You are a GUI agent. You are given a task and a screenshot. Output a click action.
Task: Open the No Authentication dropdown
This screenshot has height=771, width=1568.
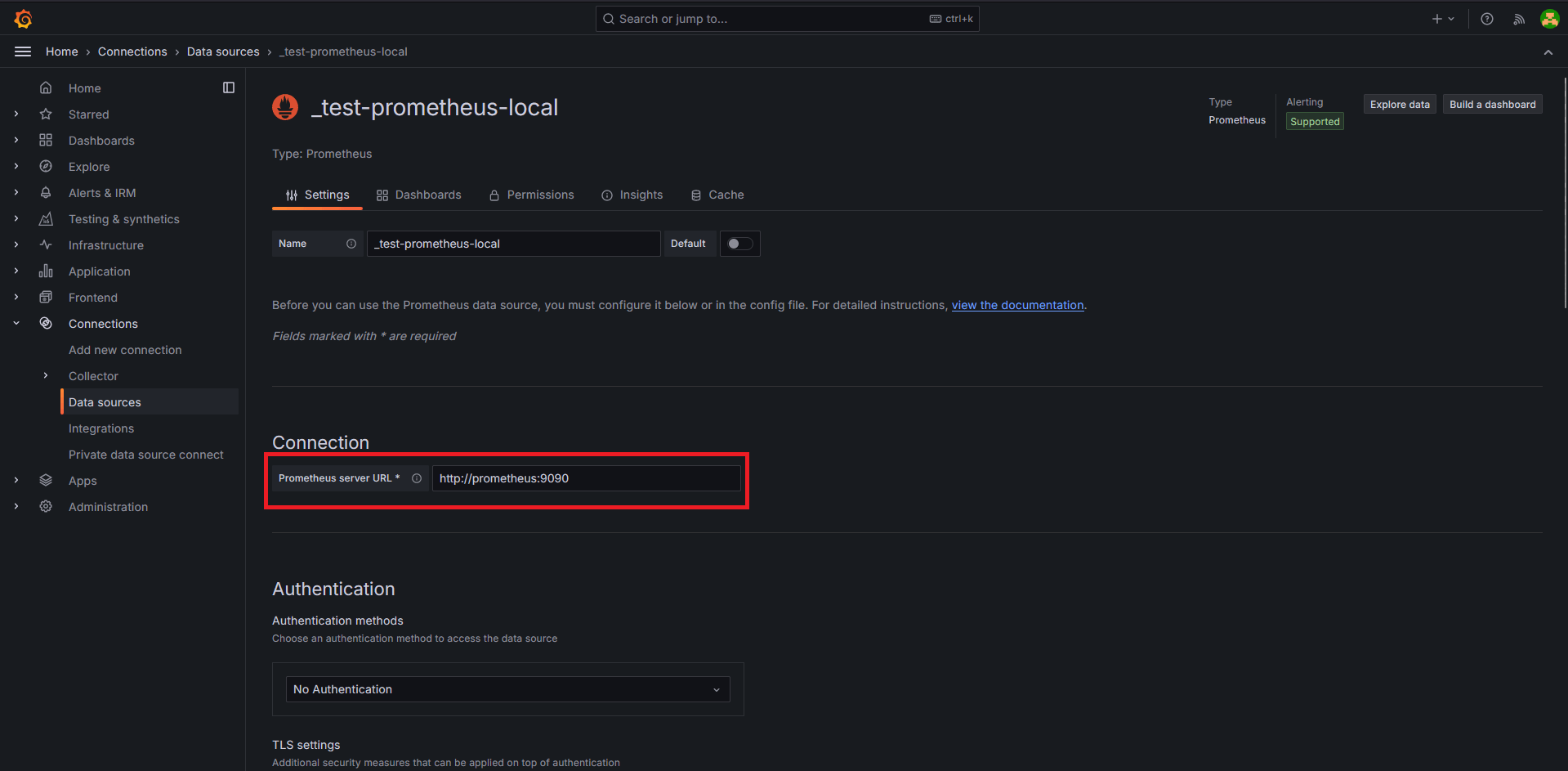(x=507, y=689)
